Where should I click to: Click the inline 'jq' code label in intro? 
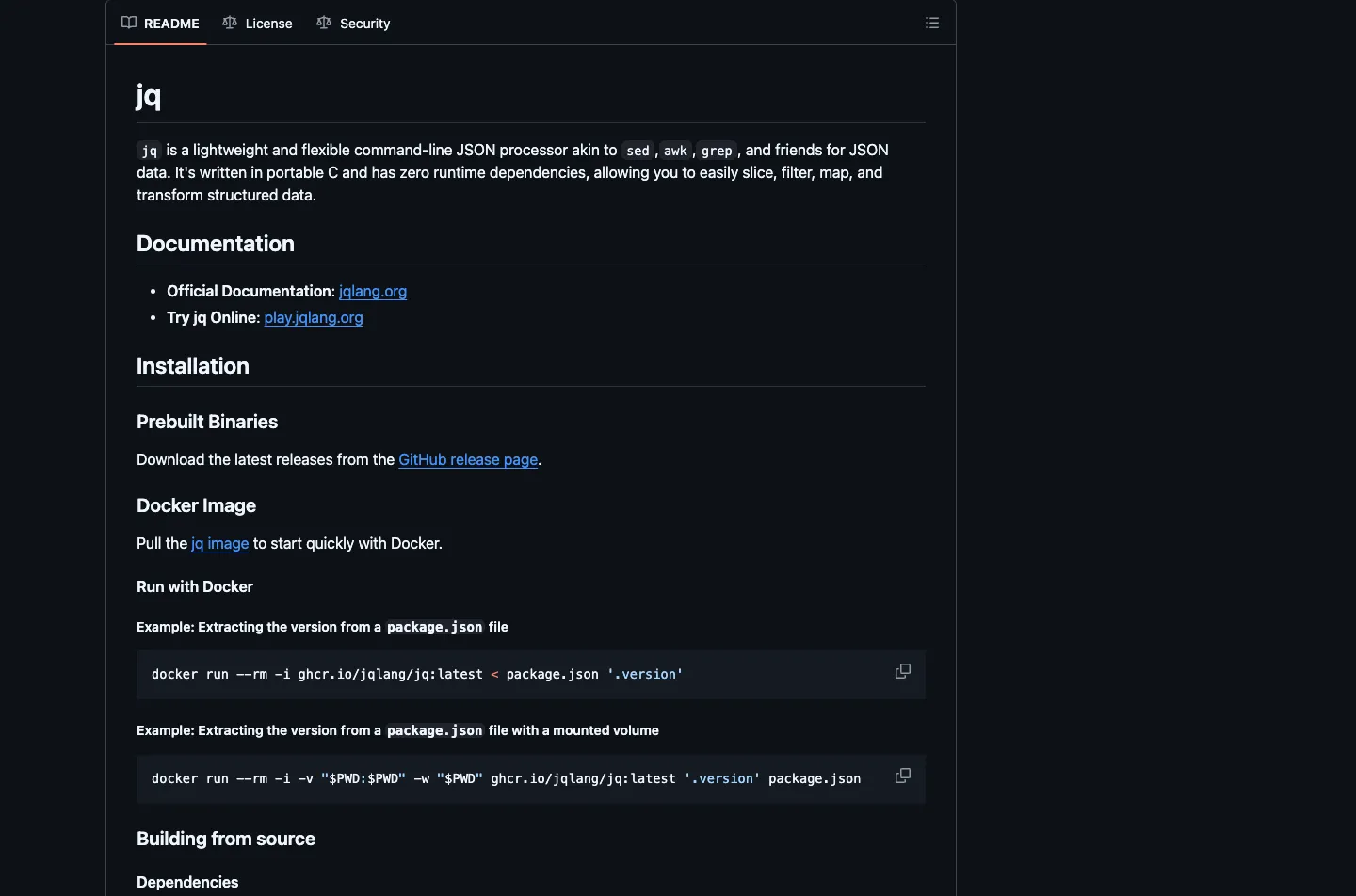149,151
